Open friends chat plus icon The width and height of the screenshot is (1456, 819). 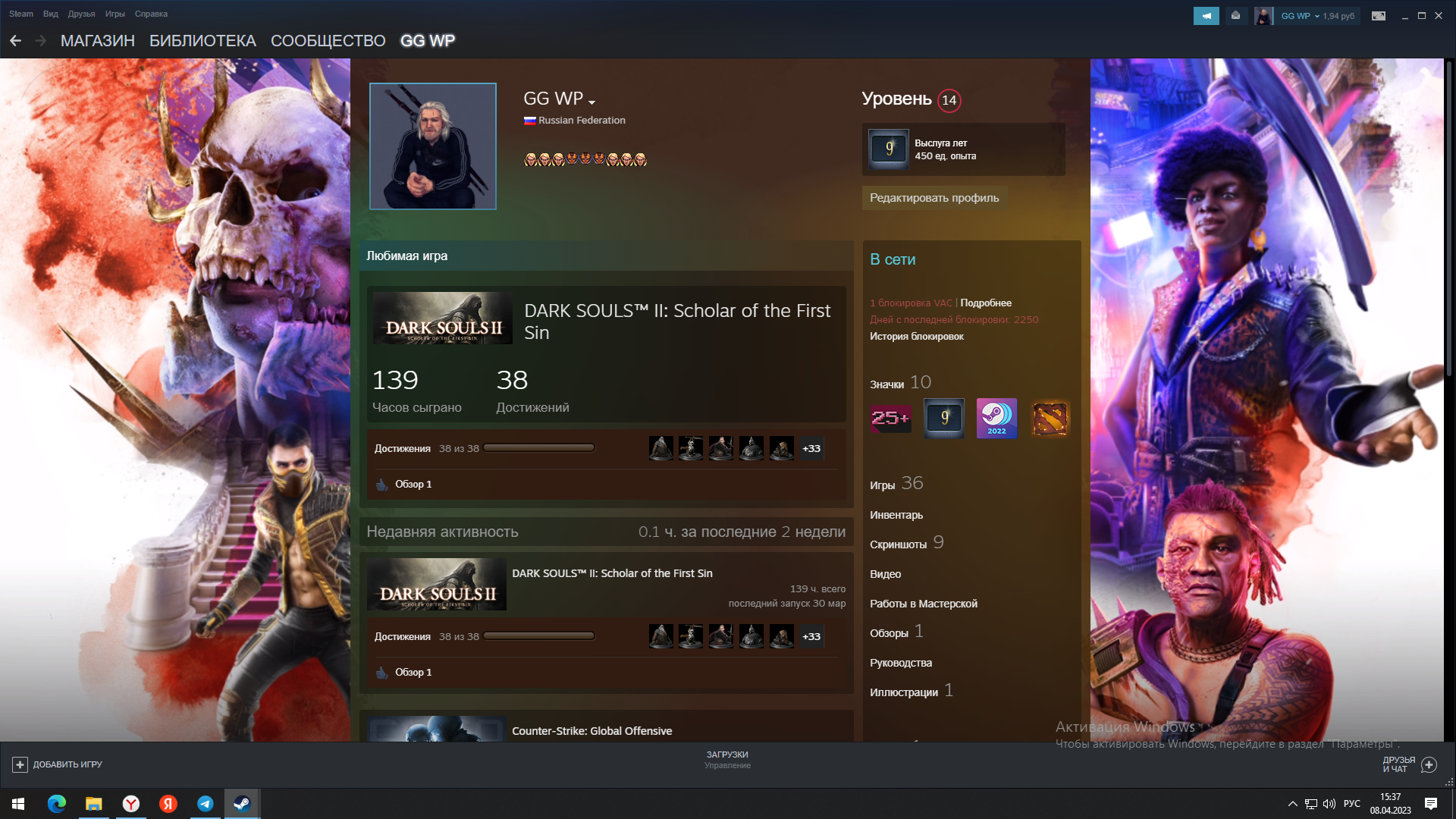point(1429,764)
